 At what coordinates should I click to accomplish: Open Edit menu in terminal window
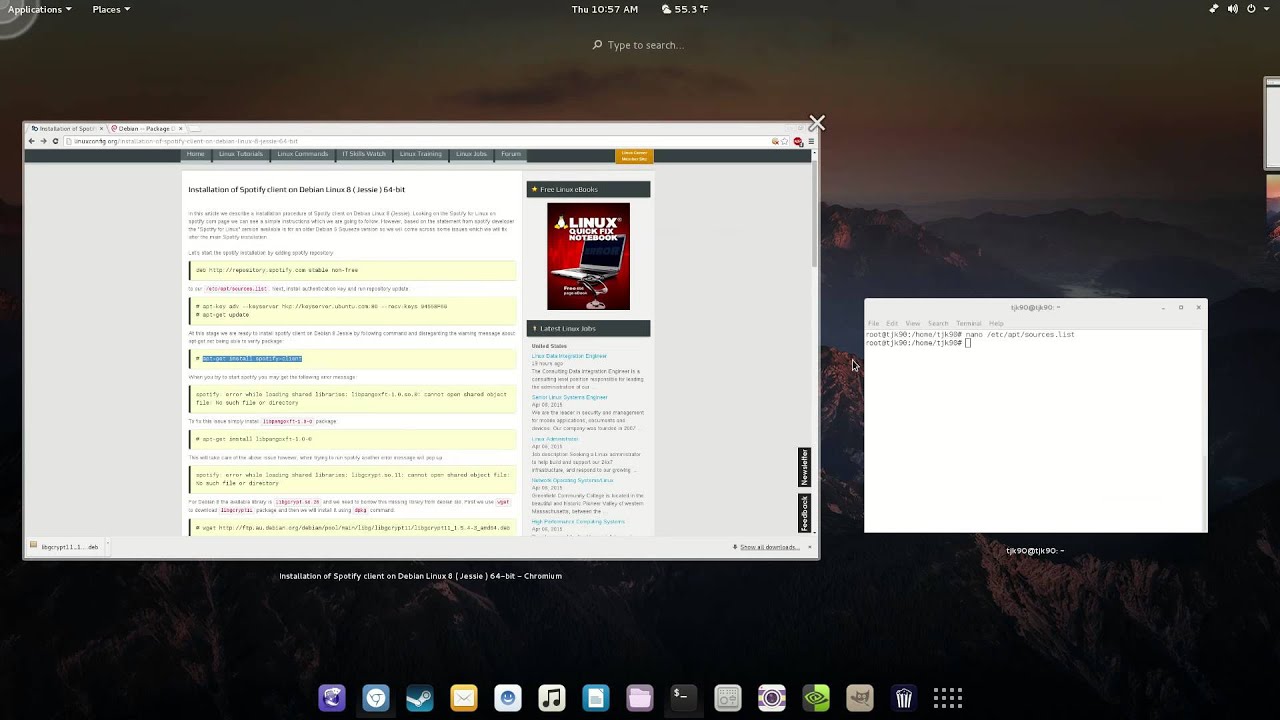point(892,323)
